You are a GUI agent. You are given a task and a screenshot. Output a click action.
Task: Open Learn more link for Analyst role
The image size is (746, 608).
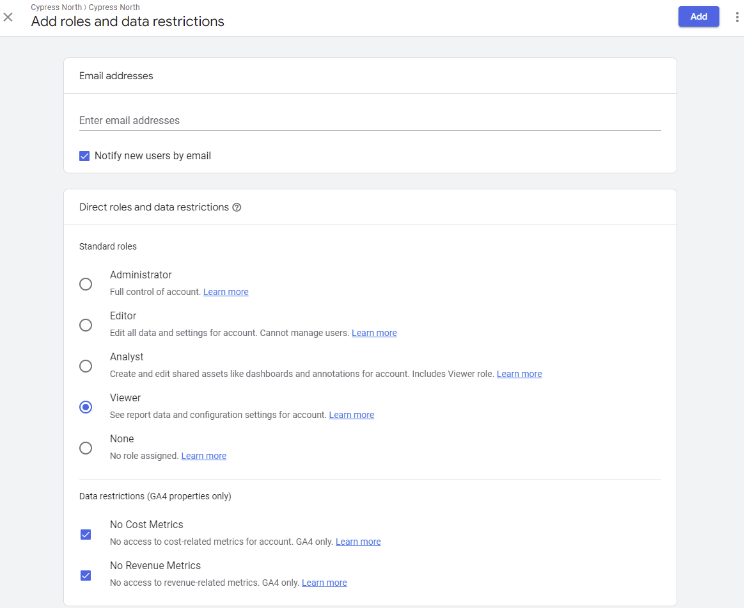pos(519,374)
